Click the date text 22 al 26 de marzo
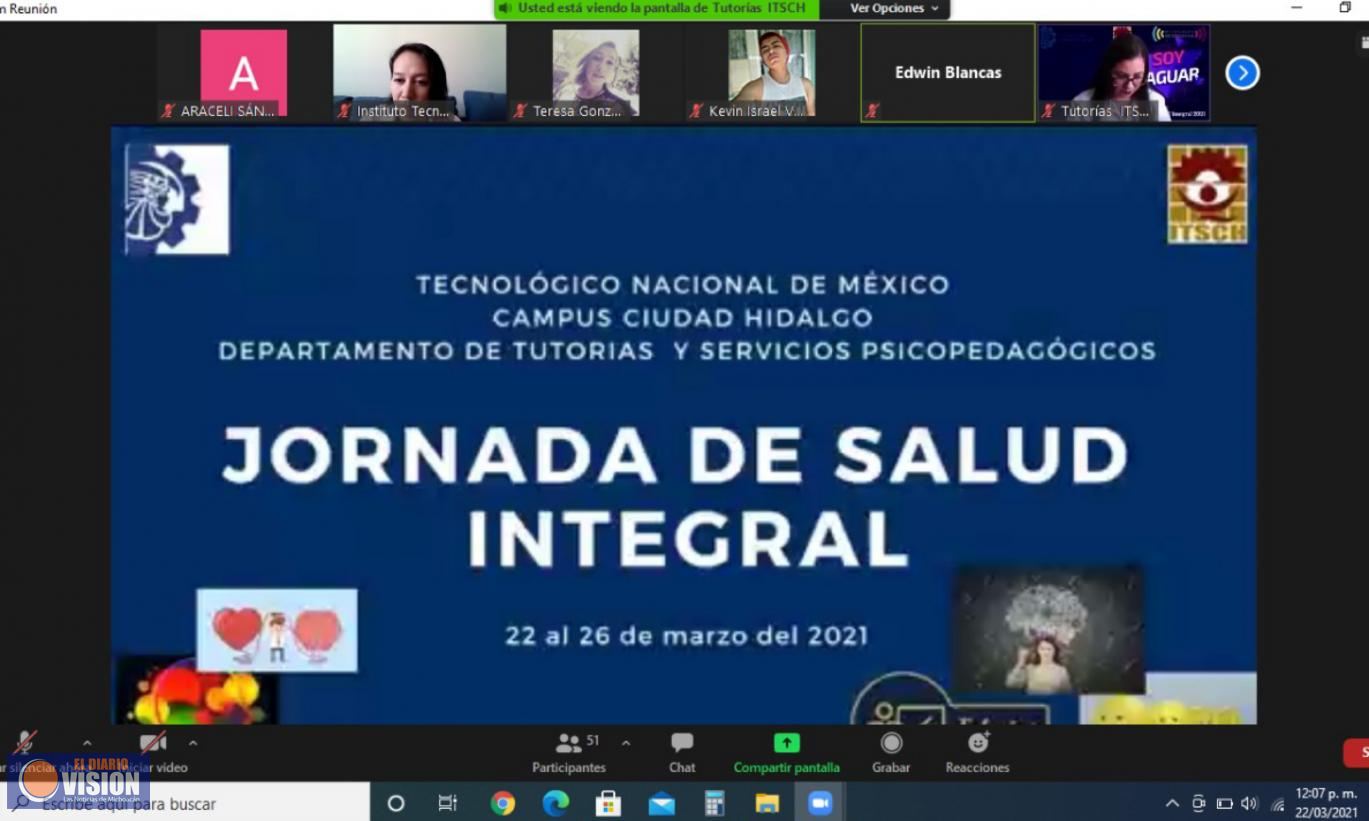1369x821 pixels. [686, 635]
